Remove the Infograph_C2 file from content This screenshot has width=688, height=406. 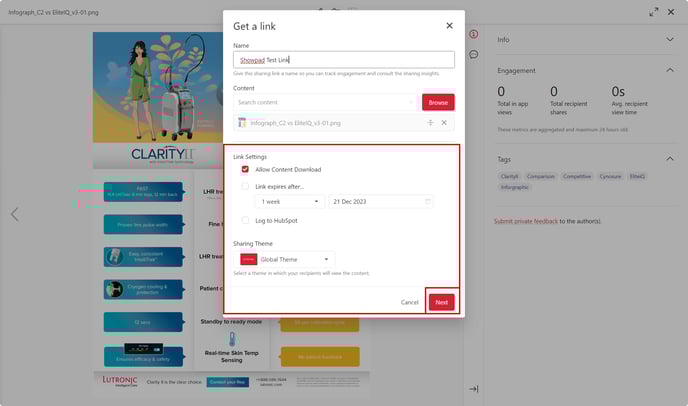444,123
